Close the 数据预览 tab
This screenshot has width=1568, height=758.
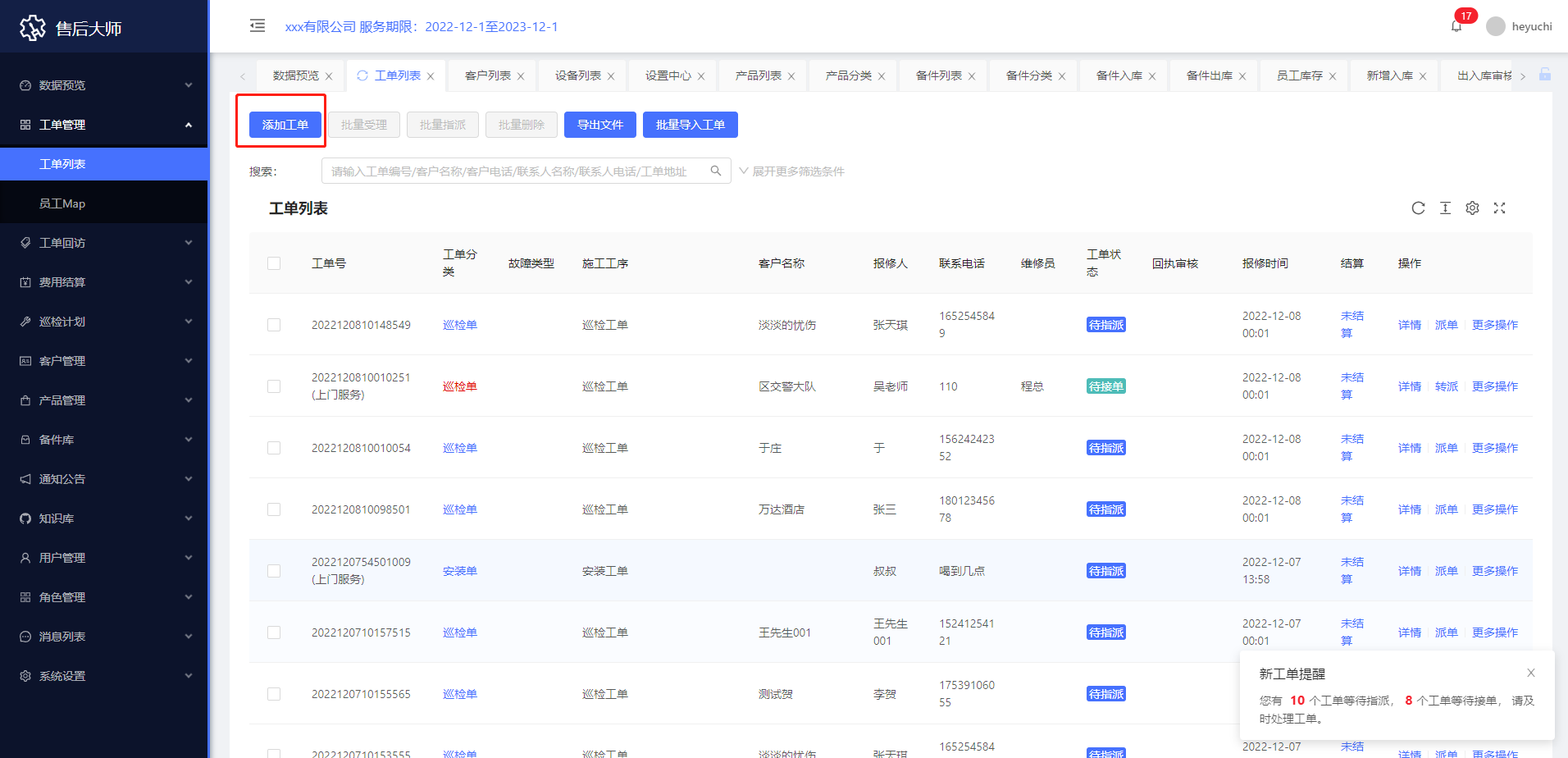coord(329,76)
